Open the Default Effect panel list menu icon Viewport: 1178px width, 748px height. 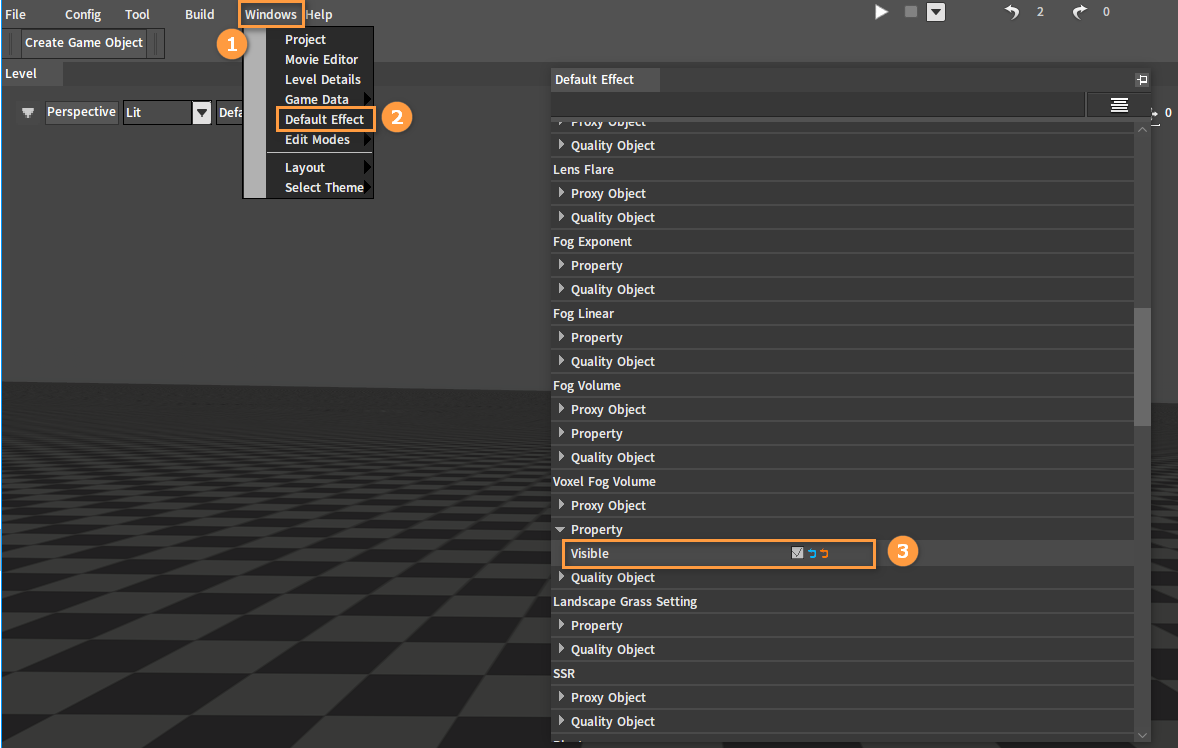point(1119,105)
